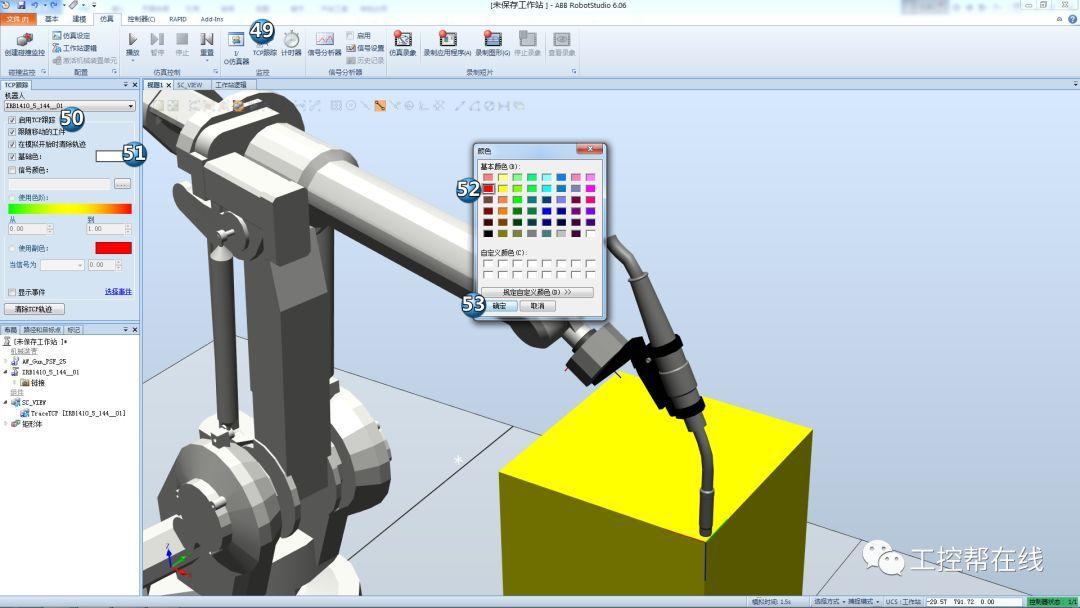Tick the 显示事件 checkbox
1080x608 pixels.
(12, 292)
